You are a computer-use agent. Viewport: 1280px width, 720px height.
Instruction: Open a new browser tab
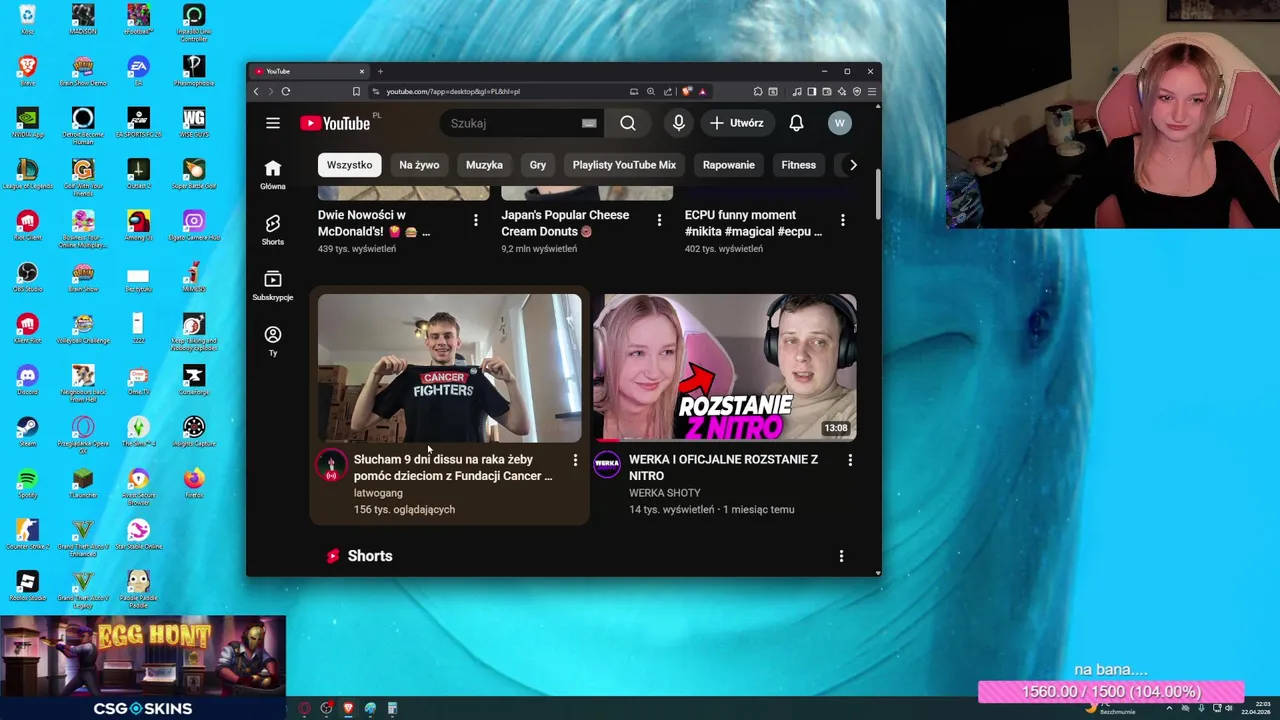(x=380, y=71)
